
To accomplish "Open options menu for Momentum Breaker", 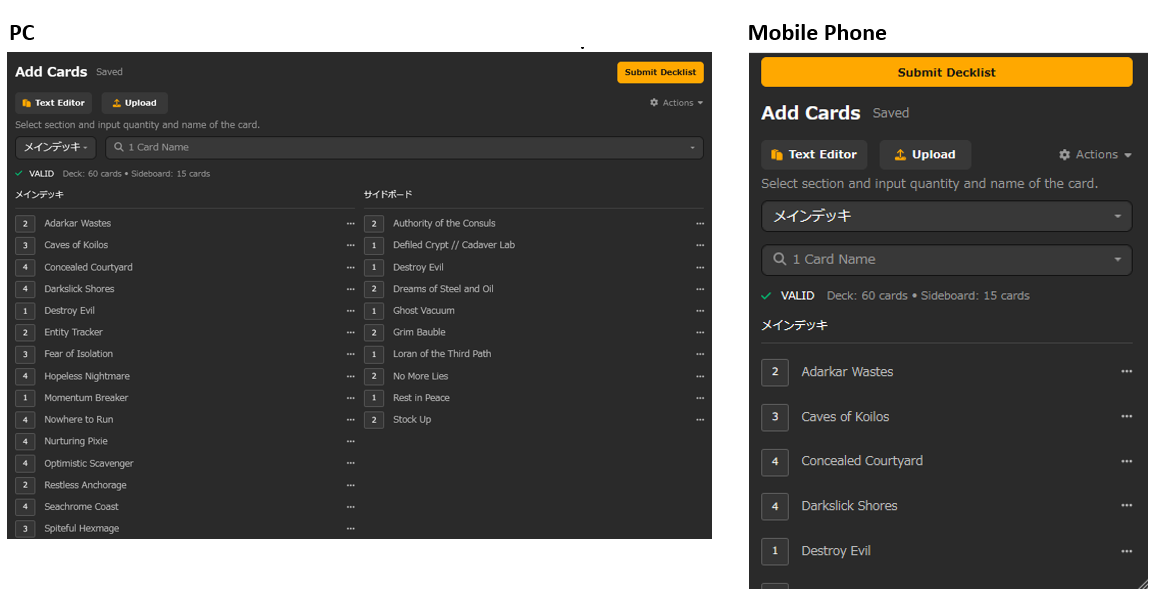I will (350, 398).
